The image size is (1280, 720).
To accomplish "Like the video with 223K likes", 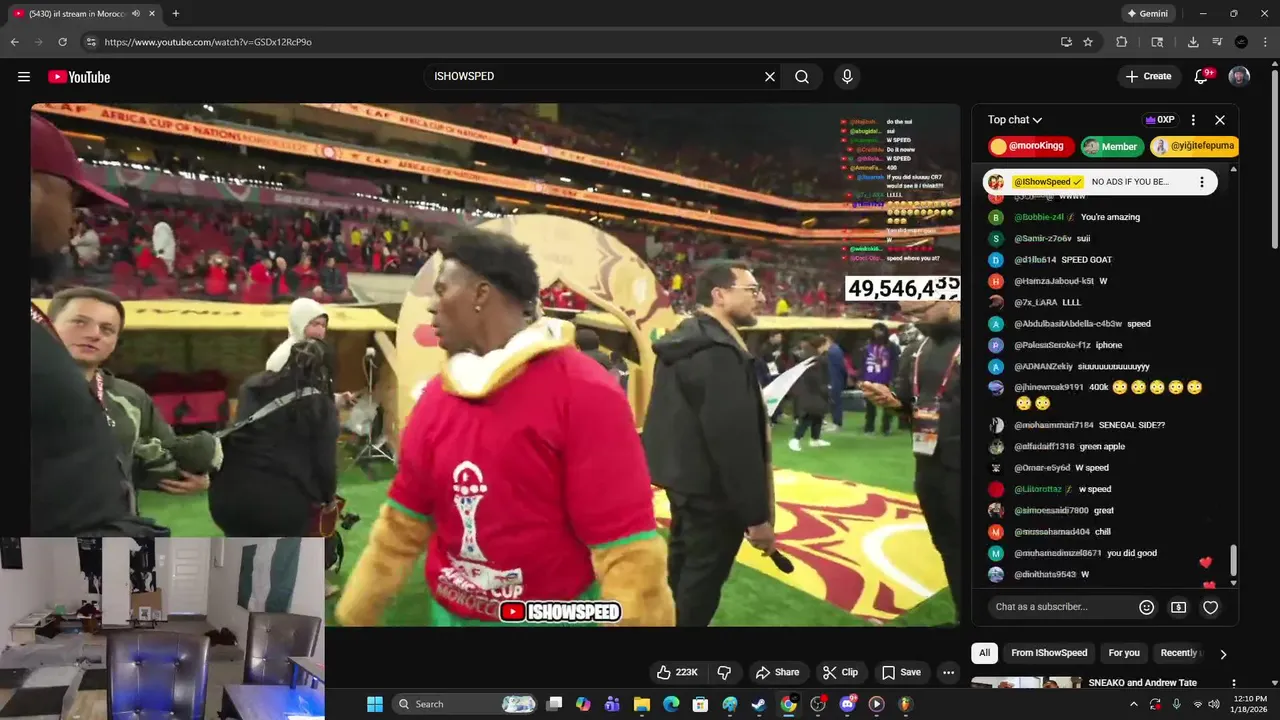I will click(677, 672).
